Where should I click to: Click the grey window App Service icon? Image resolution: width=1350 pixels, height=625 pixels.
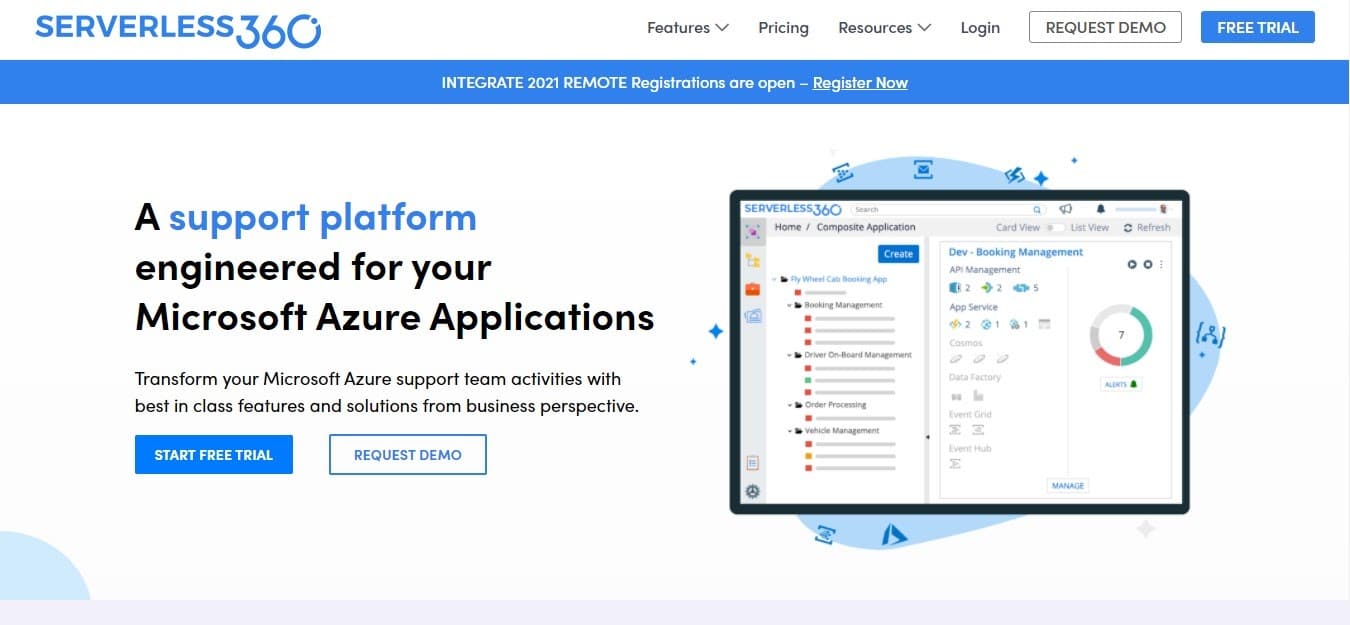point(1044,324)
